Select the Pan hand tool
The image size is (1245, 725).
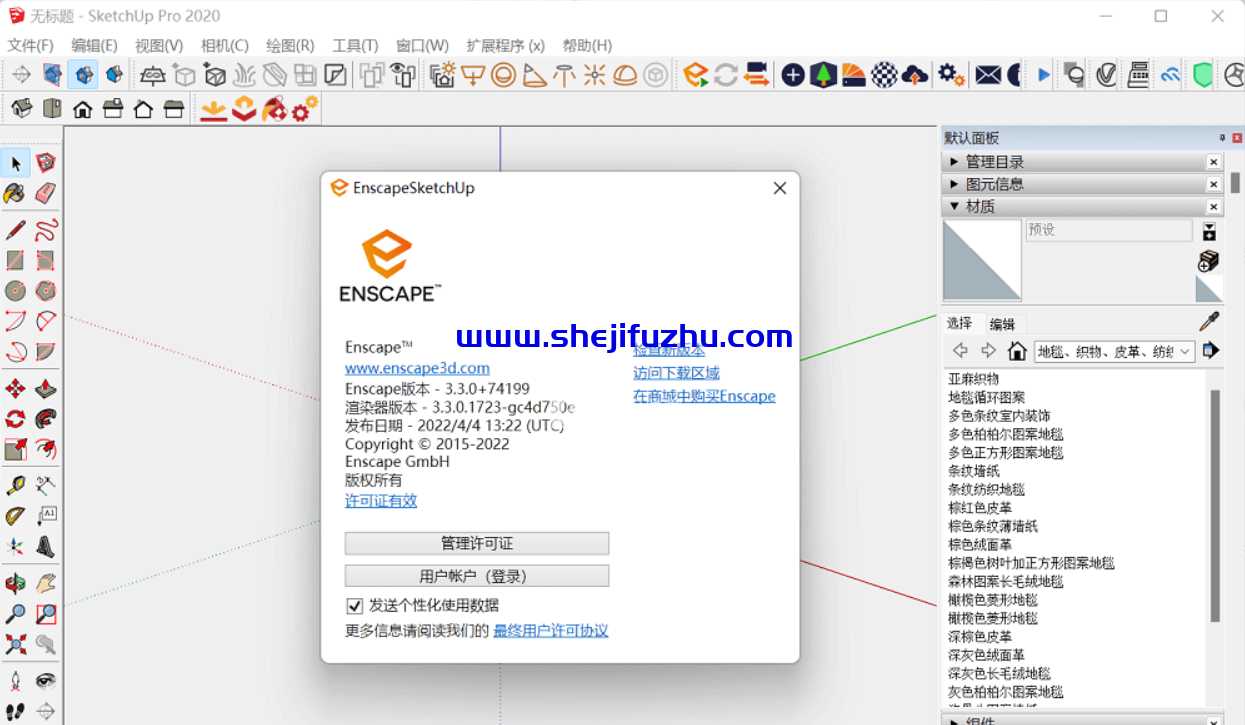(x=46, y=583)
